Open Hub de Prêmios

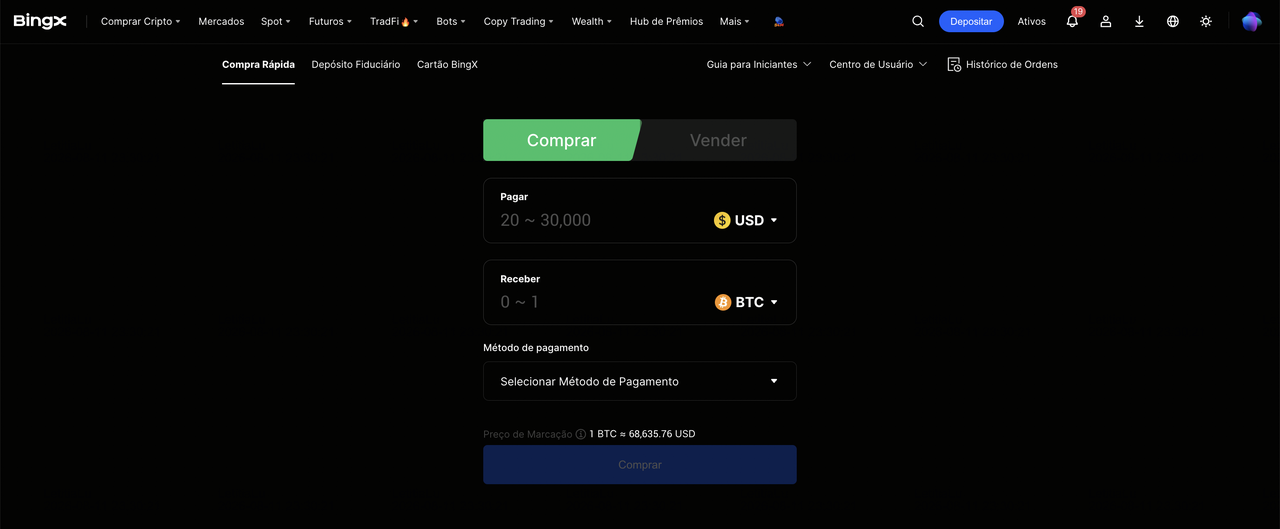(x=666, y=21)
